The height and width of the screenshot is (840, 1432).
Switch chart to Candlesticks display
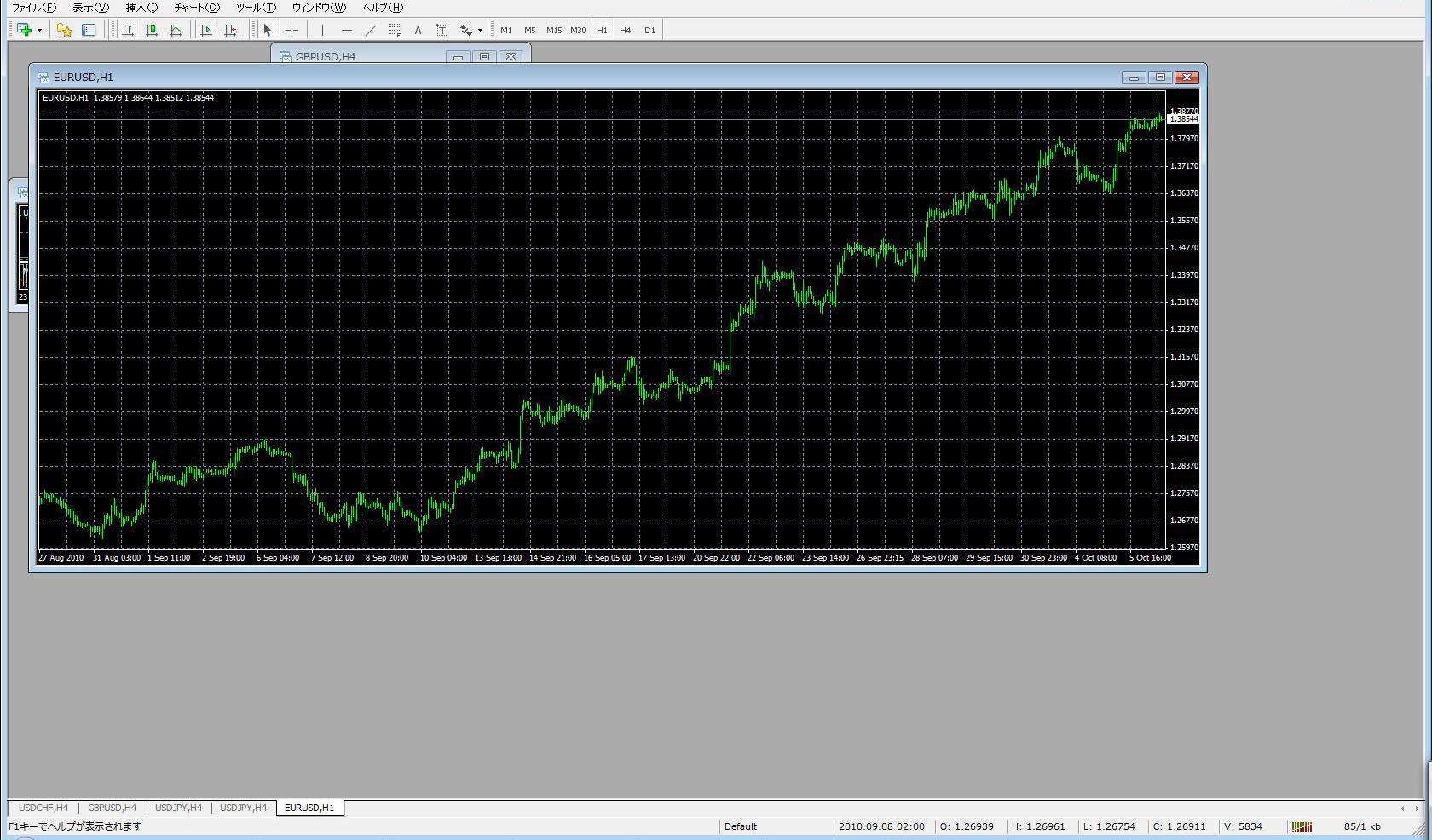pyautogui.click(x=152, y=30)
